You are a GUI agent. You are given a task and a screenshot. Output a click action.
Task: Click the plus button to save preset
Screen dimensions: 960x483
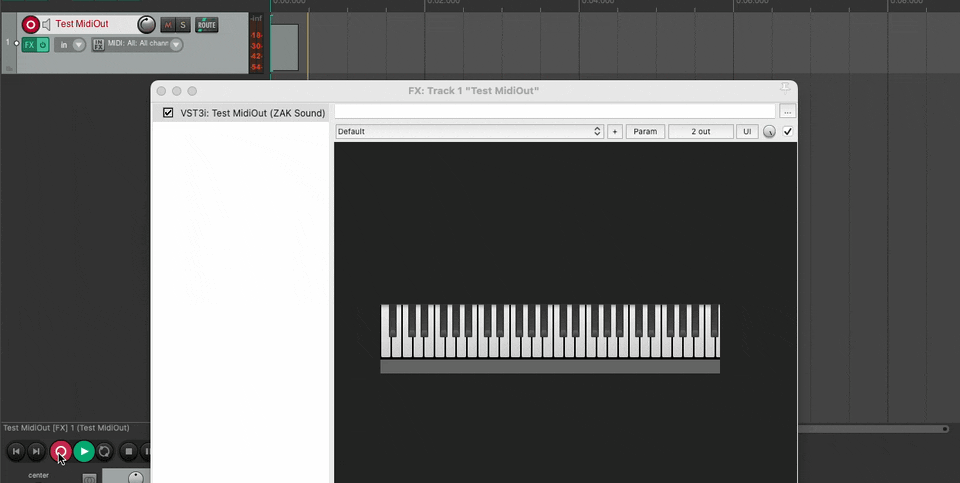click(x=615, y=132)
